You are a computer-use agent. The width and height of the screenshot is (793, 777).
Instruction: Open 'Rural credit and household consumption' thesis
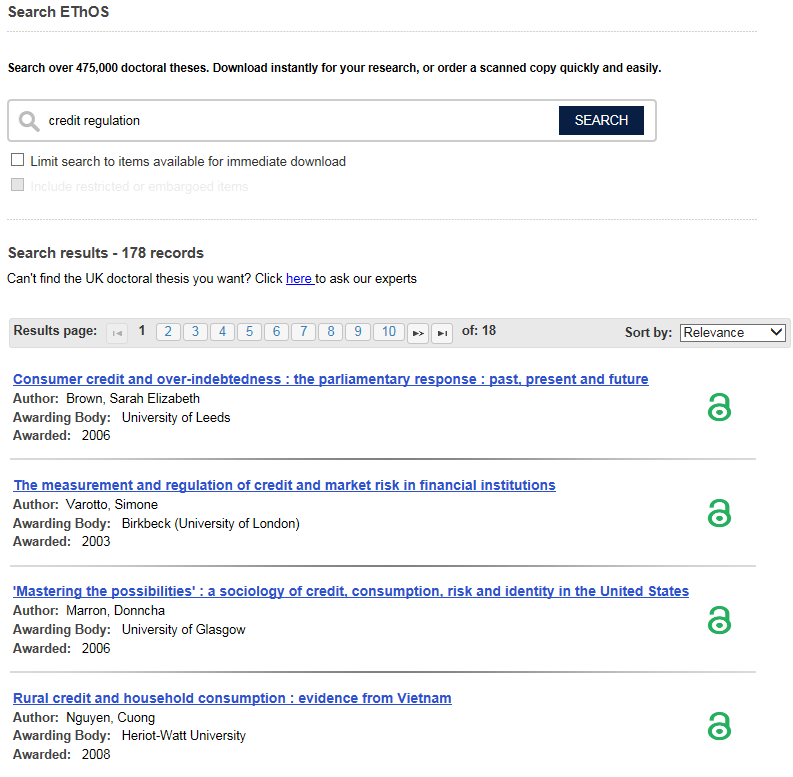(232, 698)
